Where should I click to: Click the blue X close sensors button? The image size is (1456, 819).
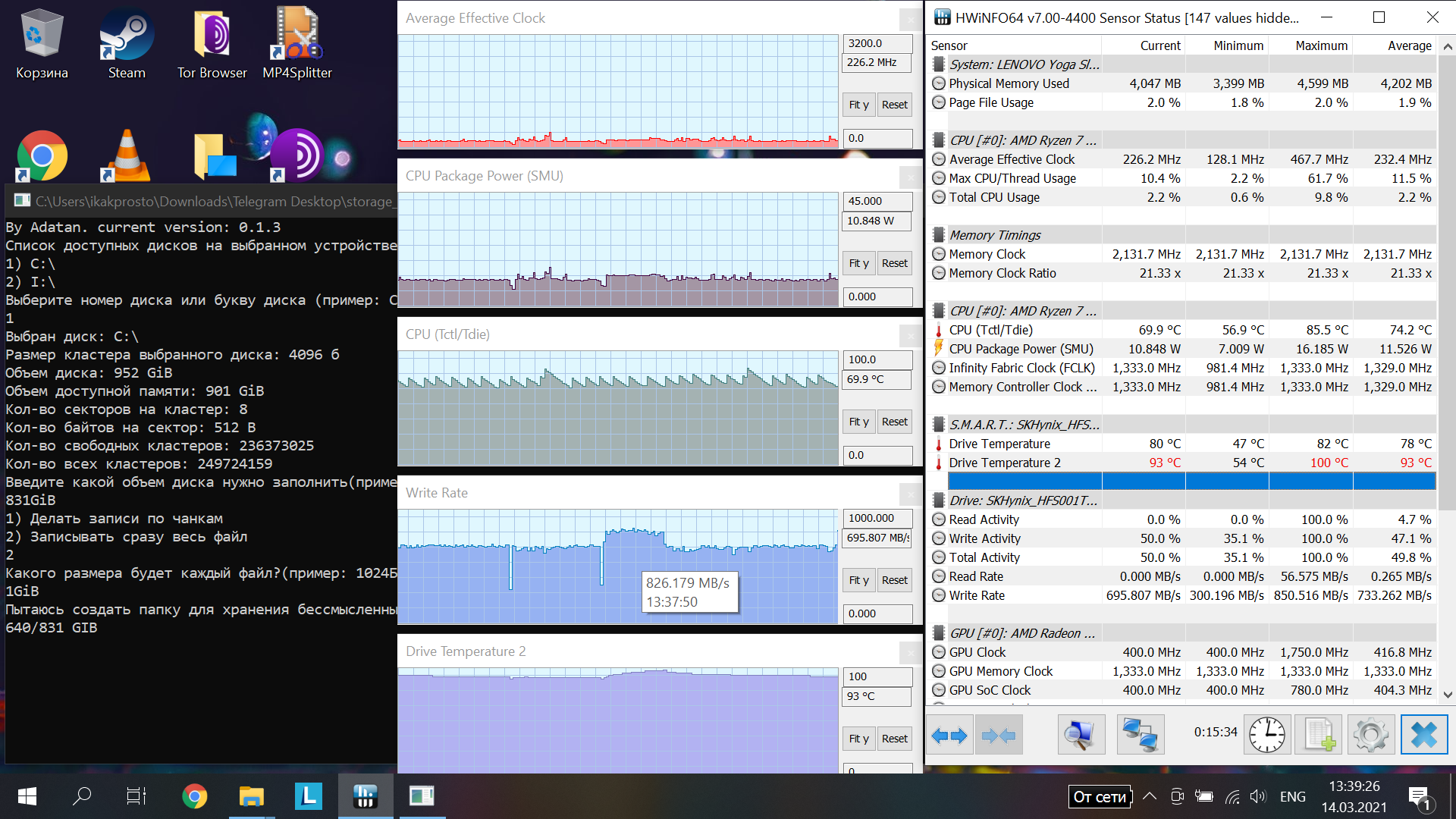click(1423, 735)
